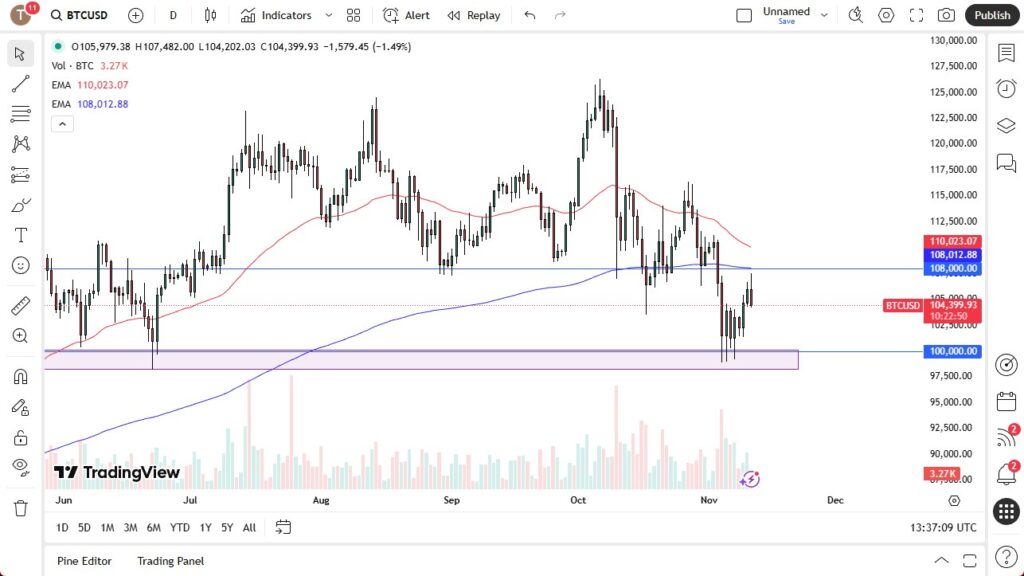Select the Trend Line drawing tool
The width and height of the screenshot is (1024, 576).
click(20, 83)
